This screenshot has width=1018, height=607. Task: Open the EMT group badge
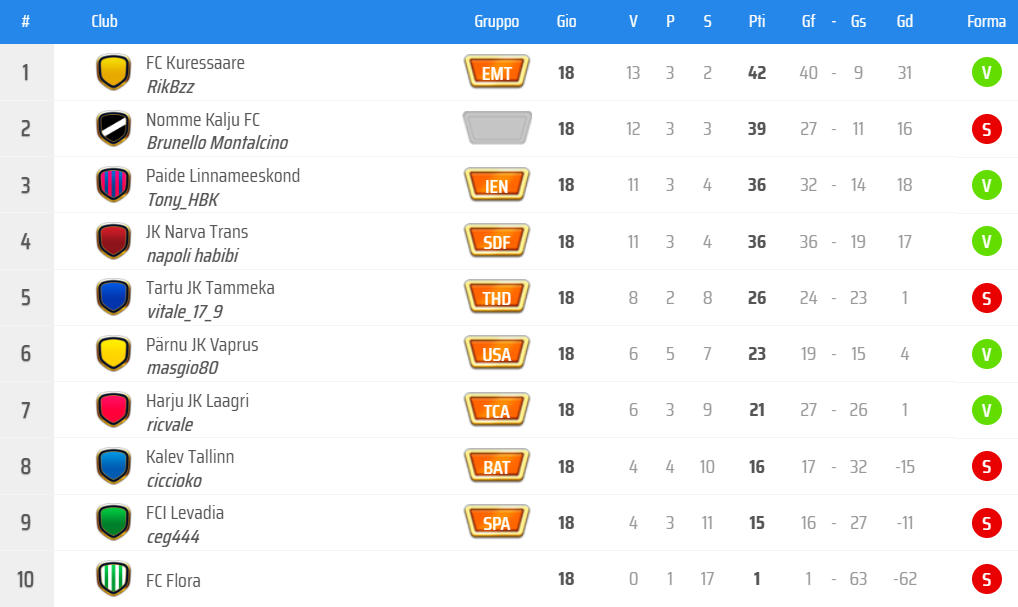[497, 72]
